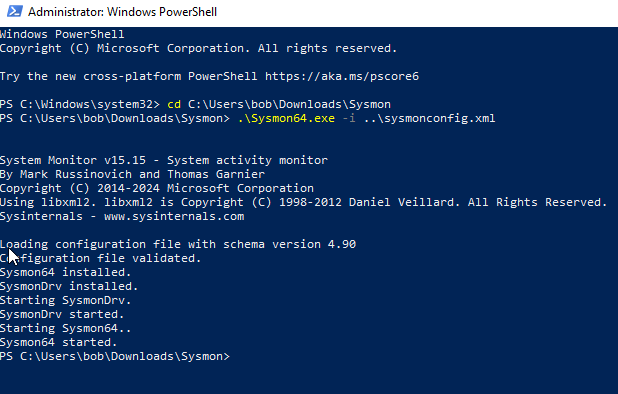Click the Administrator: Windows PowerShell title text
The width and height of the screenshot is (618, 394).
pyautogui.click(x=122, y=12)
